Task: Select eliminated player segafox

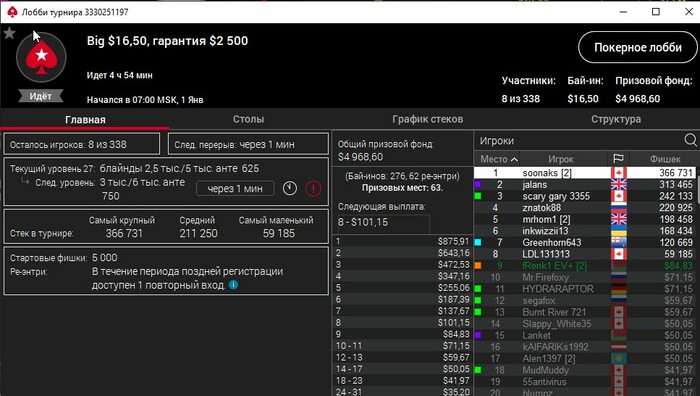Action: (x=584, y=300)
